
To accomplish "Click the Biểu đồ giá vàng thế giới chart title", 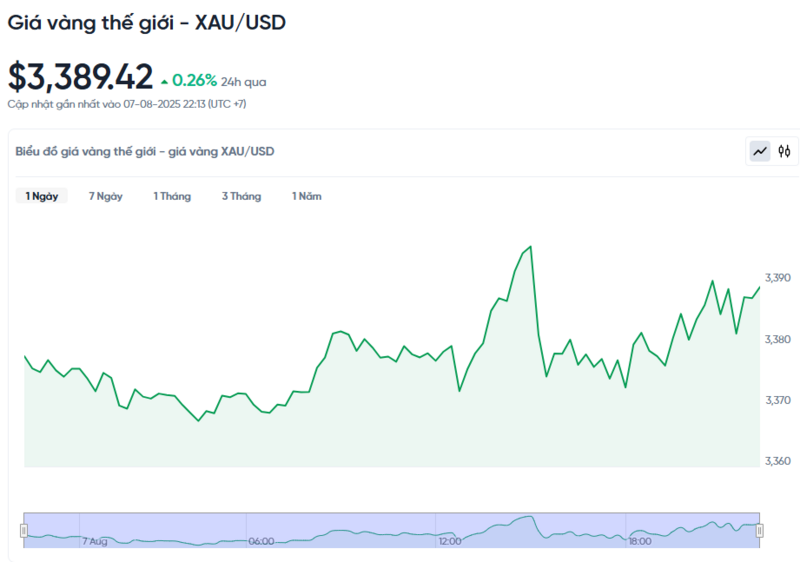I will [145, 151].
